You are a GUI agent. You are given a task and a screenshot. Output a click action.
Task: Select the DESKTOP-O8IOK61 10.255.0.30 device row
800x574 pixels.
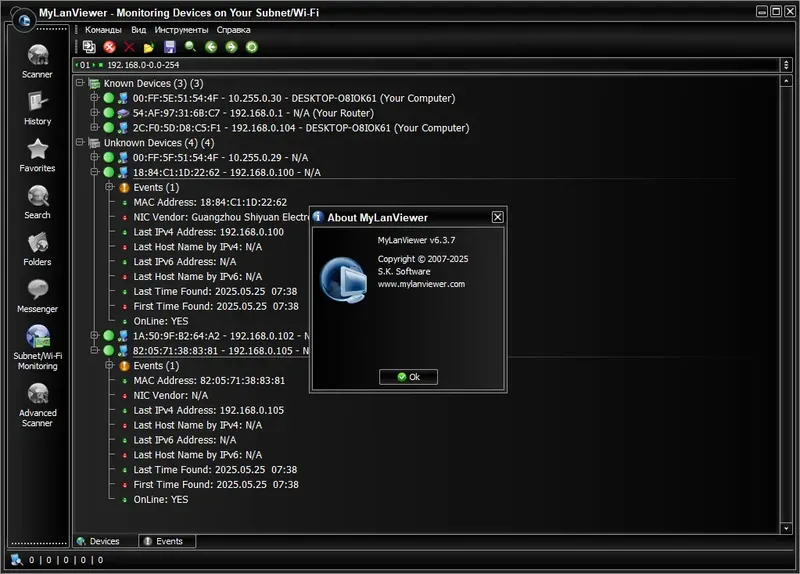click(x=294, y=98)
